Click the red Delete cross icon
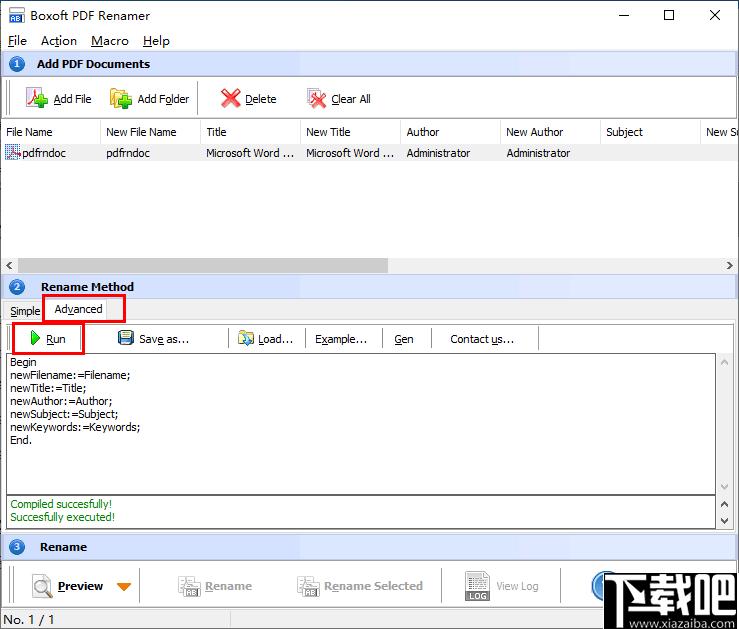The height and width of the screenshot is (629, 739). (x=230, y=98)
